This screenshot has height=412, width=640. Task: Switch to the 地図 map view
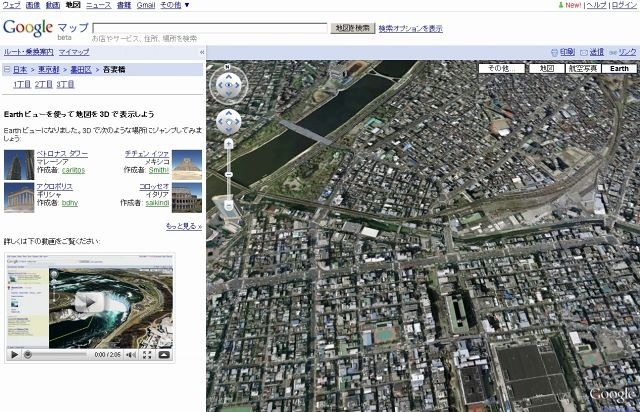547,68
